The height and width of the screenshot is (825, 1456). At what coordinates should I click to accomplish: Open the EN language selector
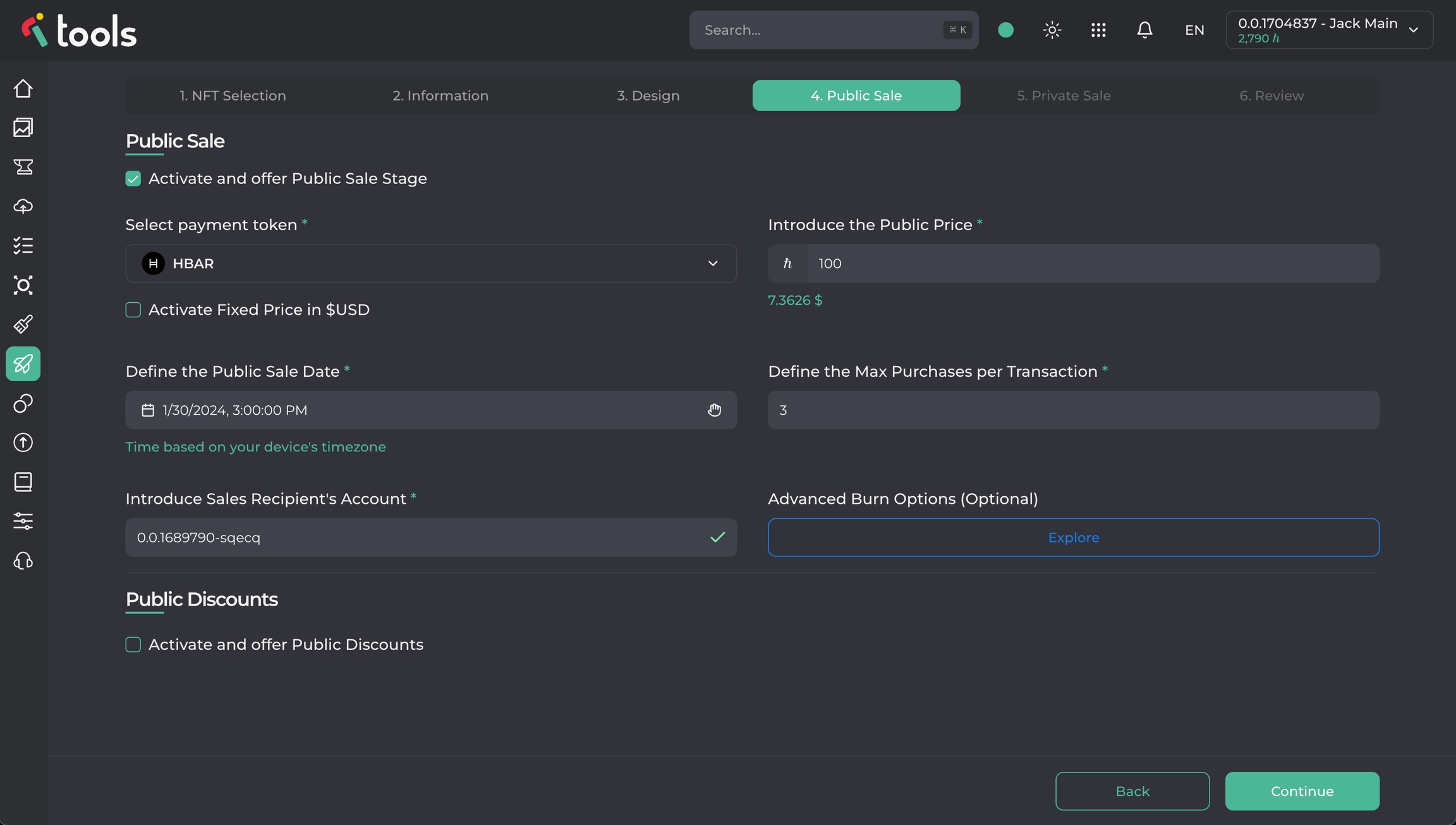pos(1194,30)
